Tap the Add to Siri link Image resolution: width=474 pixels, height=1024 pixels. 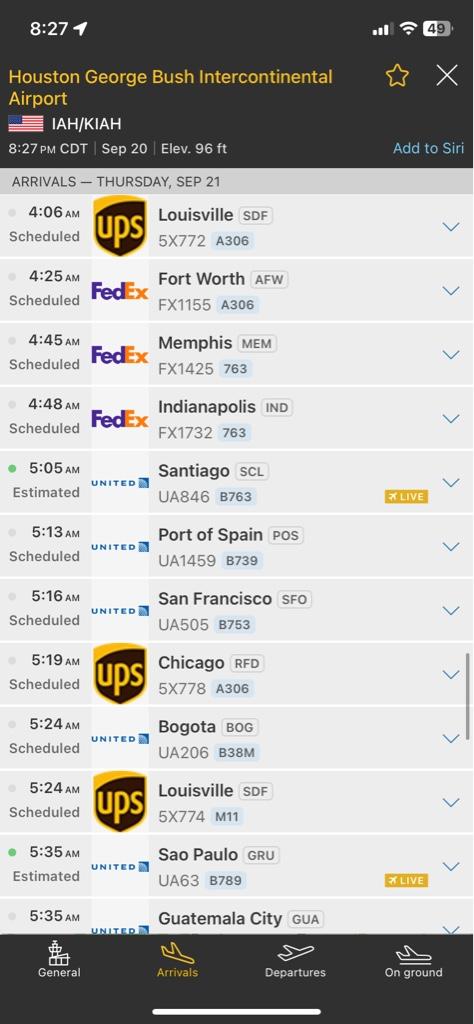coord(428,148)
